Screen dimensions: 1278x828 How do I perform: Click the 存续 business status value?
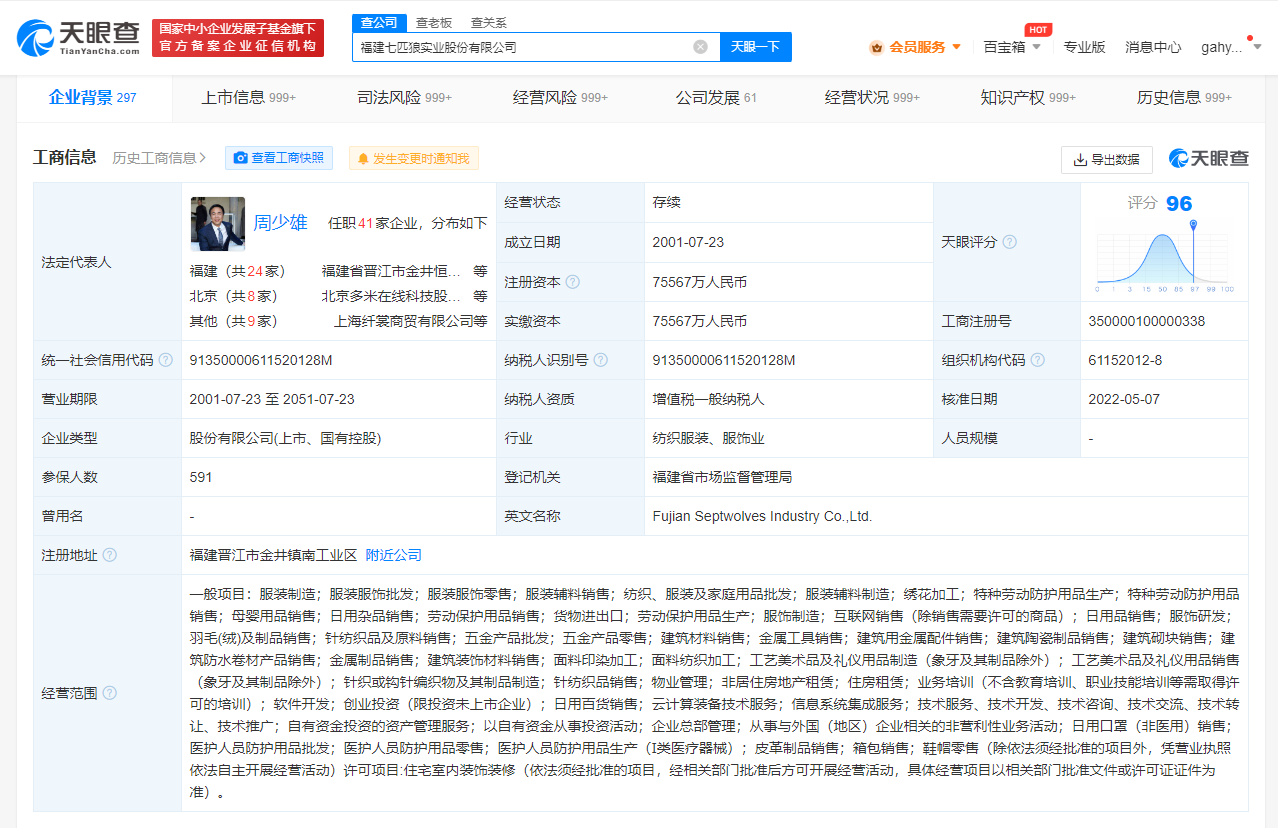[666, 202]
